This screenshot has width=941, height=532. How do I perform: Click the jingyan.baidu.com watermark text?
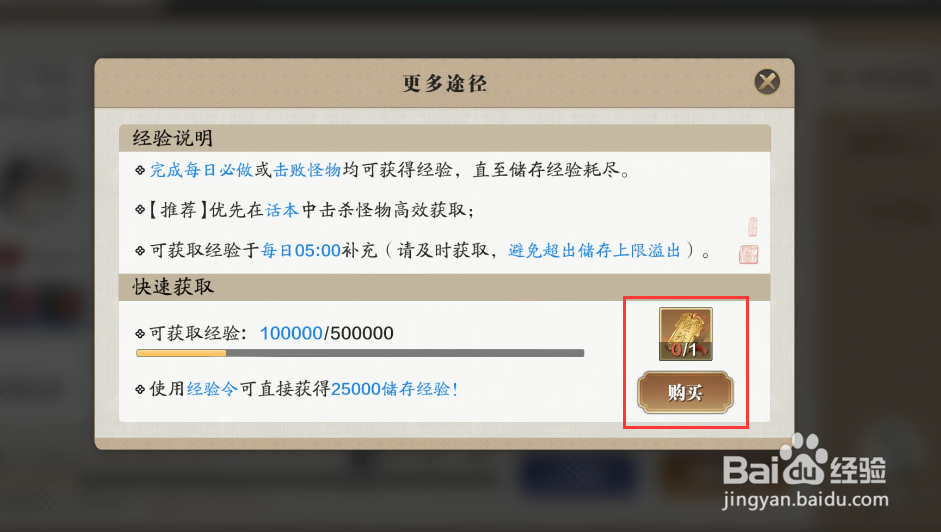click(x=805, y=500)
